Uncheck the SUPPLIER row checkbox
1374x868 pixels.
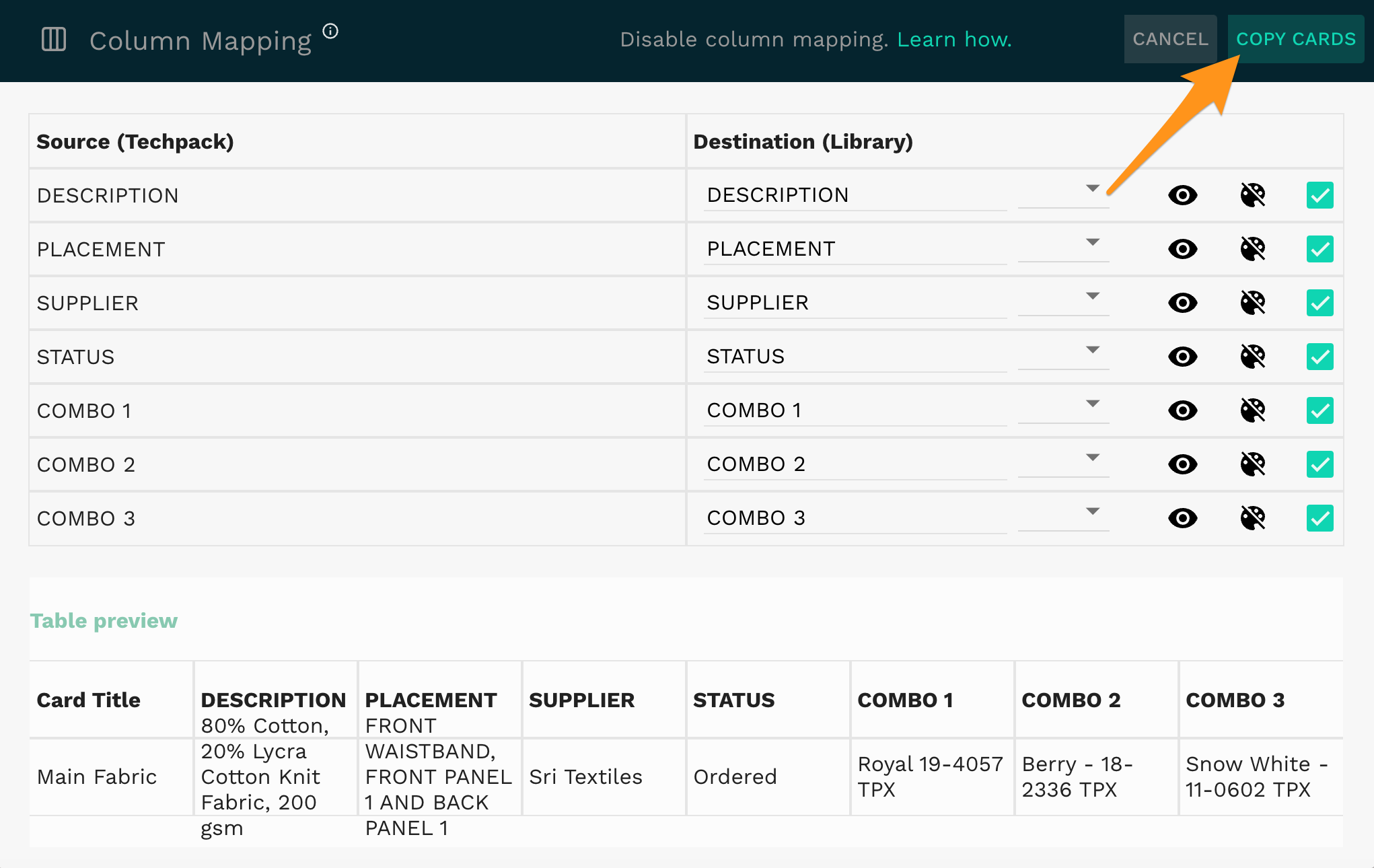1319,303
